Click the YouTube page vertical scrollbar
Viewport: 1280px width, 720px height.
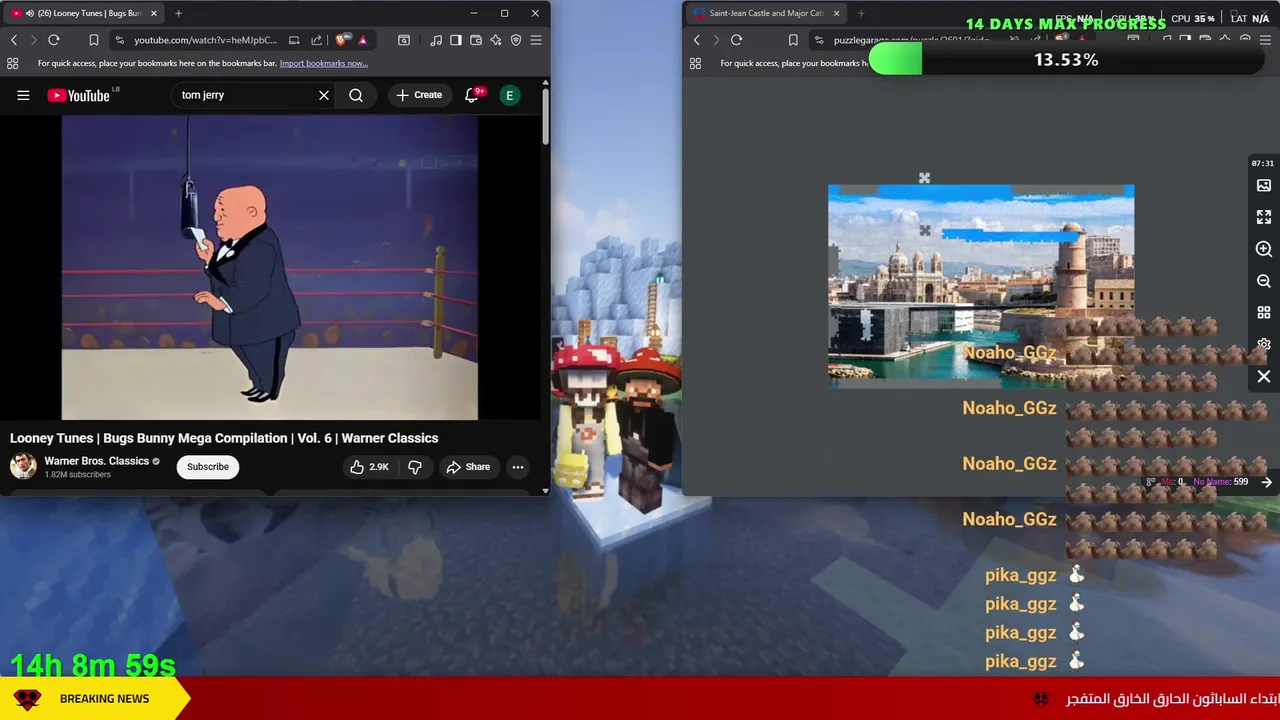pyautogui.click(x=545, y=118)
